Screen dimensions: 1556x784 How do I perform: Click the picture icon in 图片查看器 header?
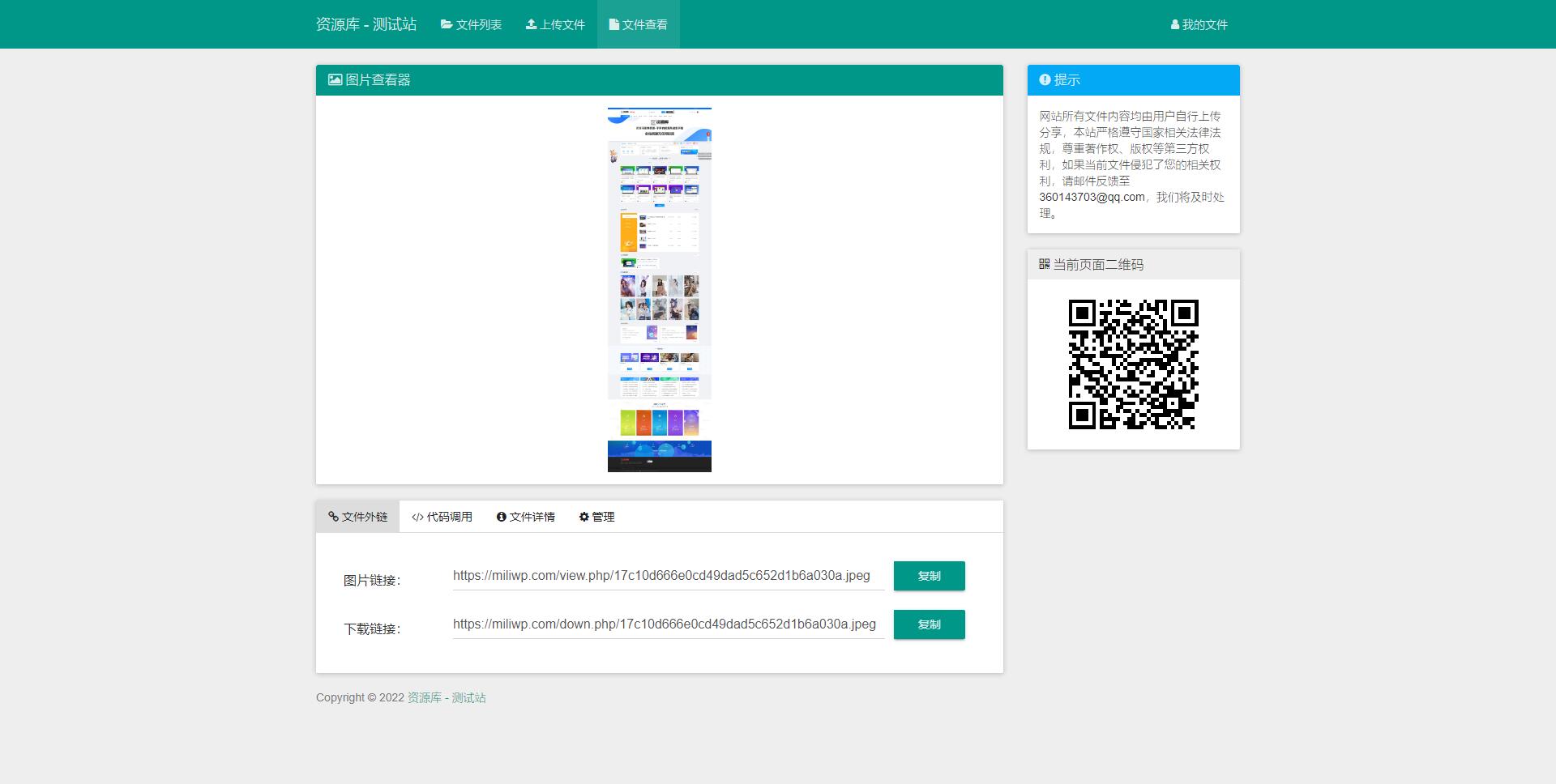coord(335,79)
